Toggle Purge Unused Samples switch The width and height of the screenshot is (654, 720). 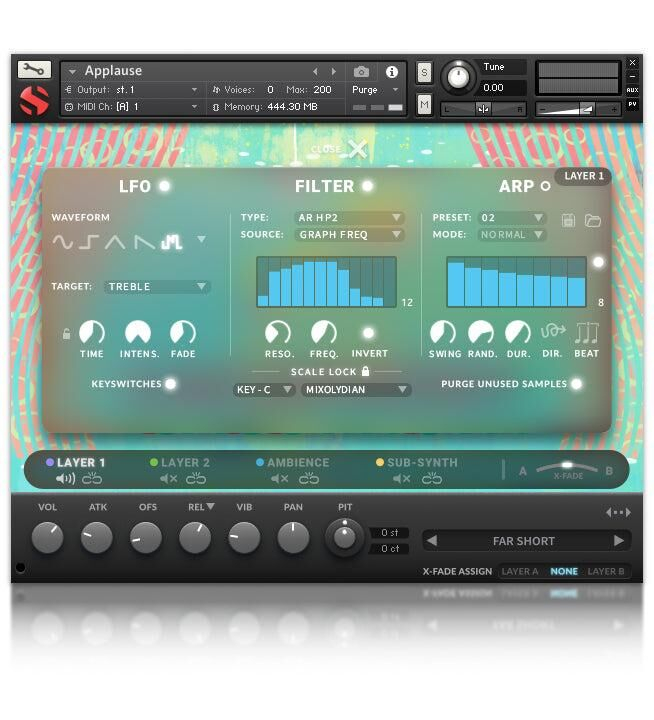click(x=576, y=384)
